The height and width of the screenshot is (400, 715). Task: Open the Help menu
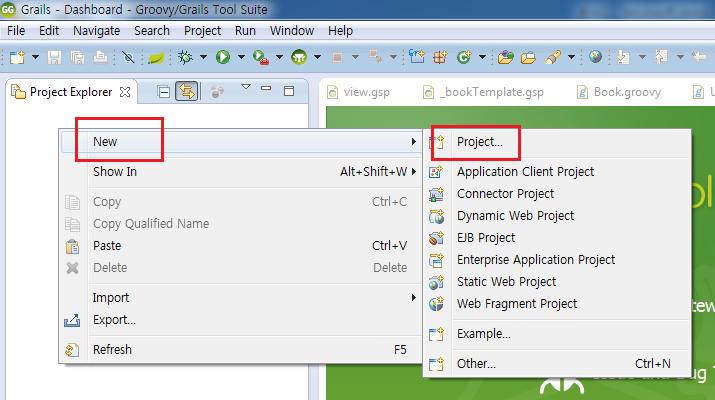pyautogui.click(x=341, y=31)
